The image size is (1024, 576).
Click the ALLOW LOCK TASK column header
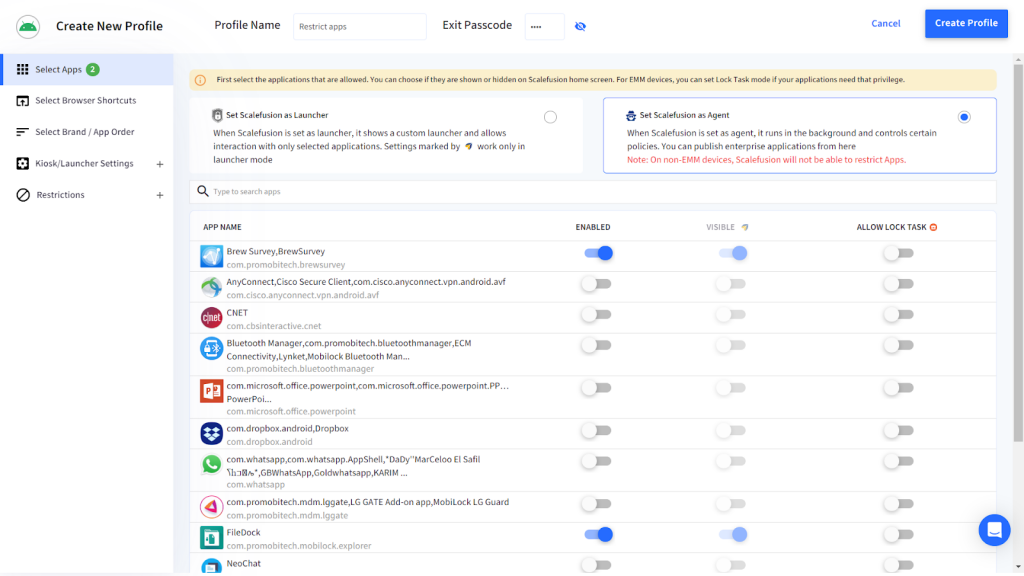point(891,227)
